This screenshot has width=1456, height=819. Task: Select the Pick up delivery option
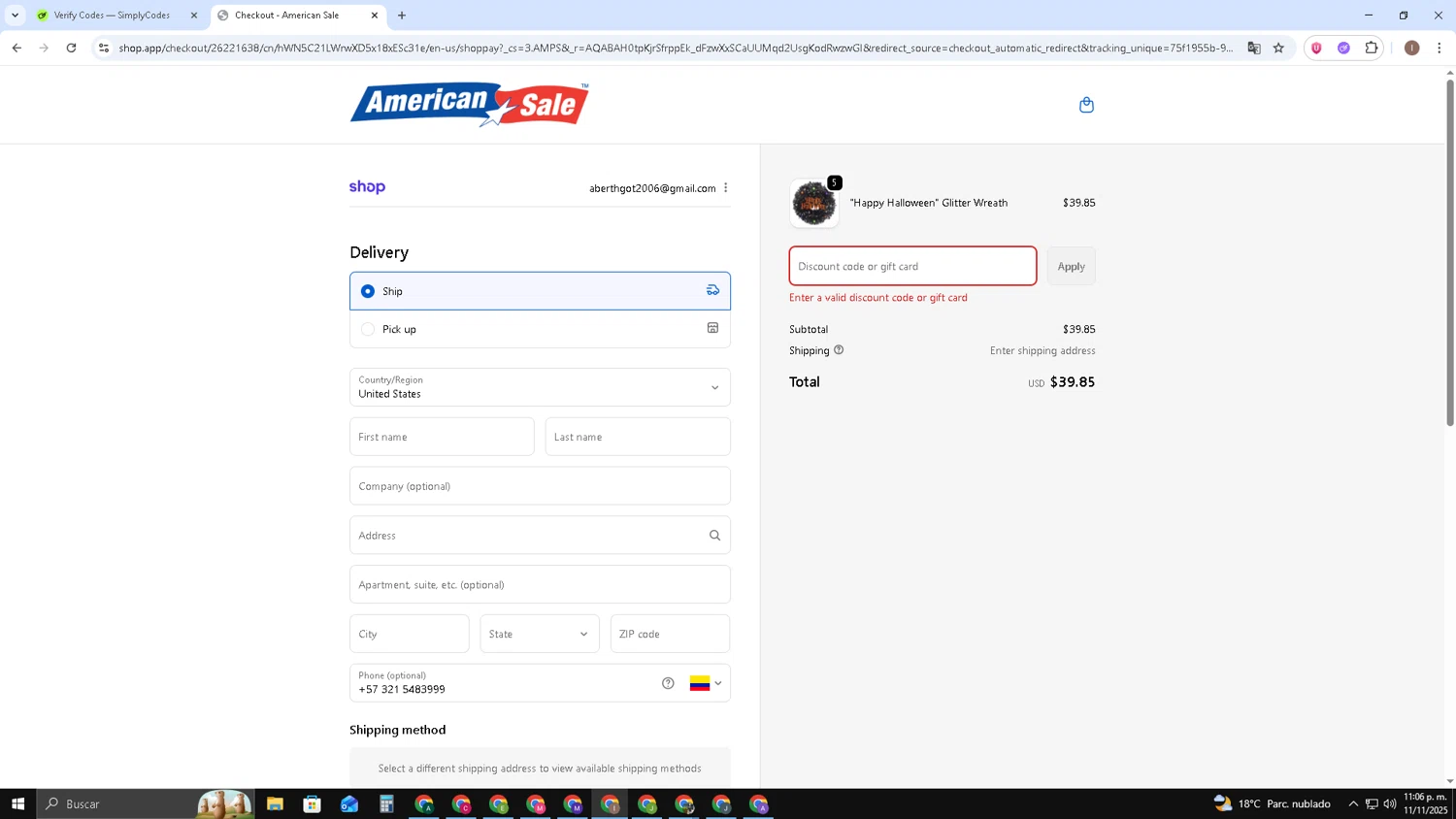coord(540,329)
